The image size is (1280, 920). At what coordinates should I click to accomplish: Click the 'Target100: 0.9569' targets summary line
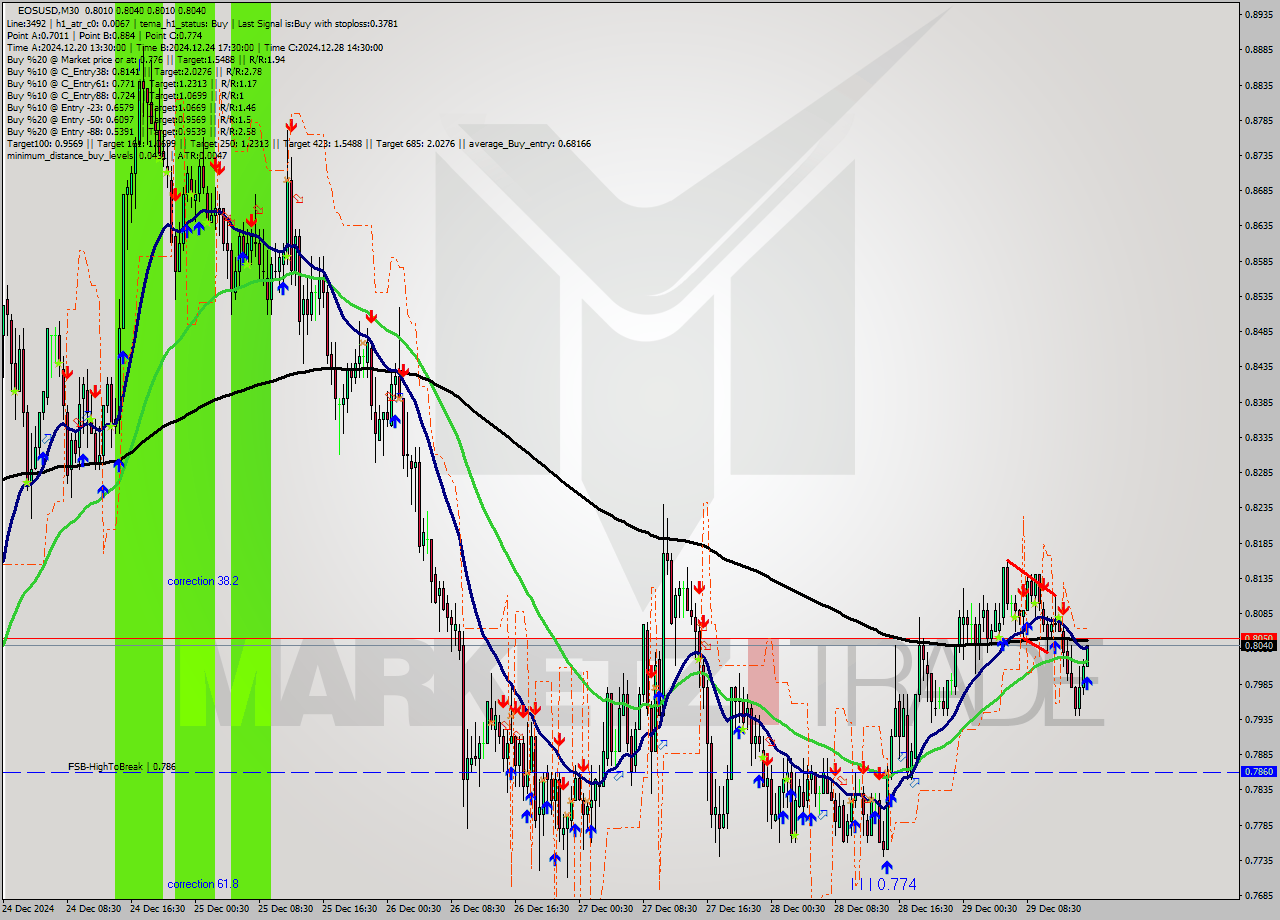coord(298,143)
